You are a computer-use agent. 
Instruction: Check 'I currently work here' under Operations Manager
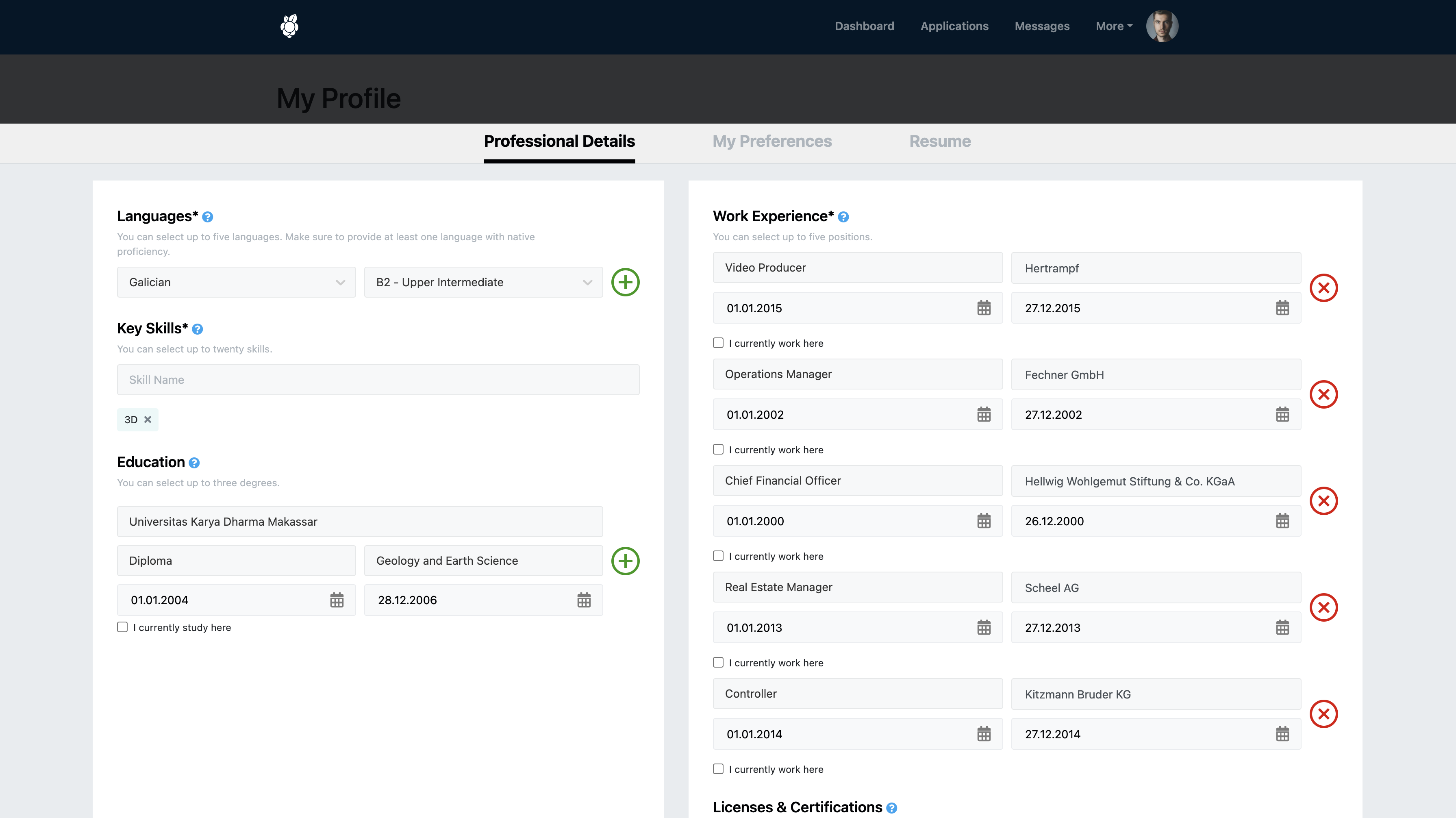tap(718, 449)
